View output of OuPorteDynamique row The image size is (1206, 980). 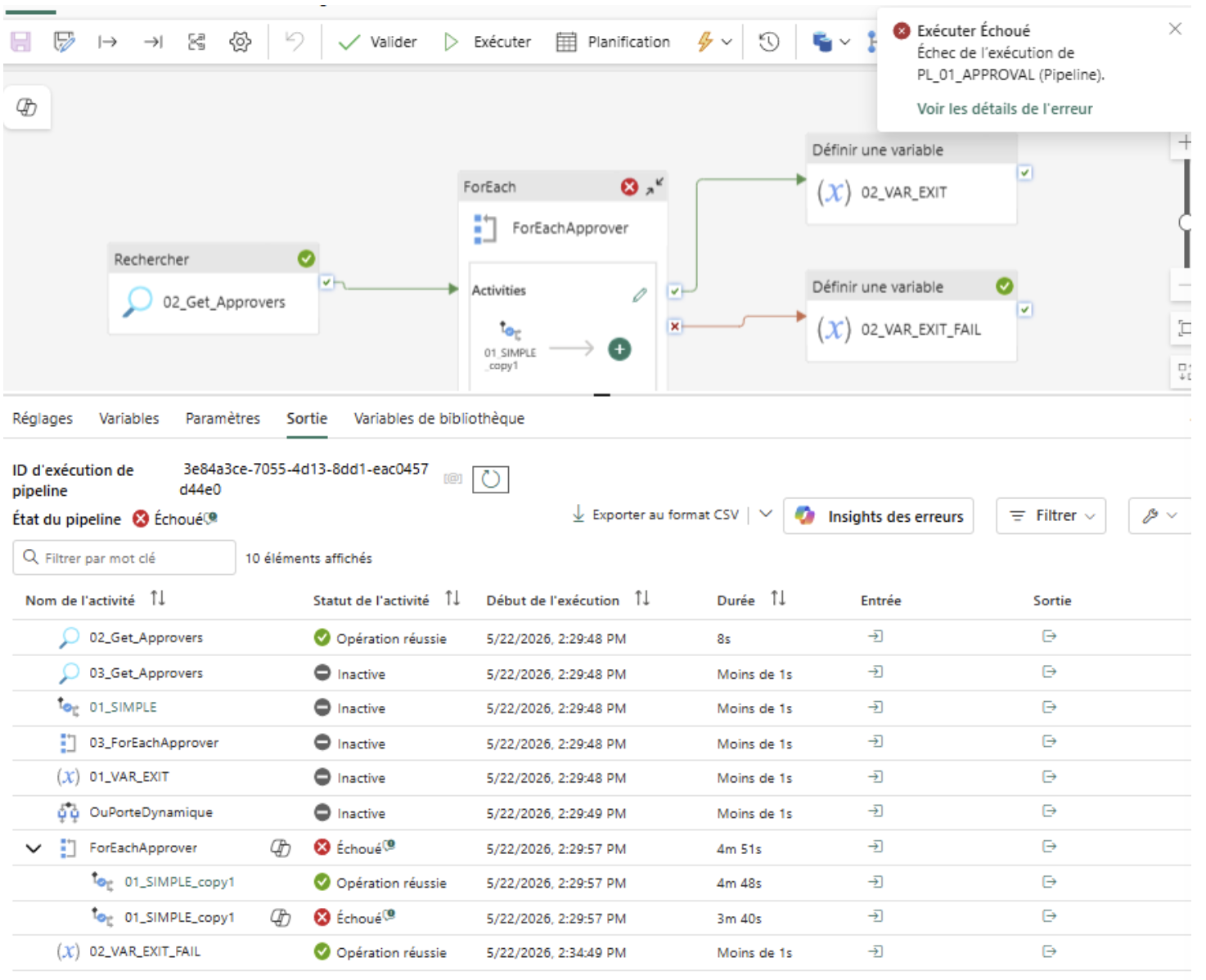pos(1049,811)
